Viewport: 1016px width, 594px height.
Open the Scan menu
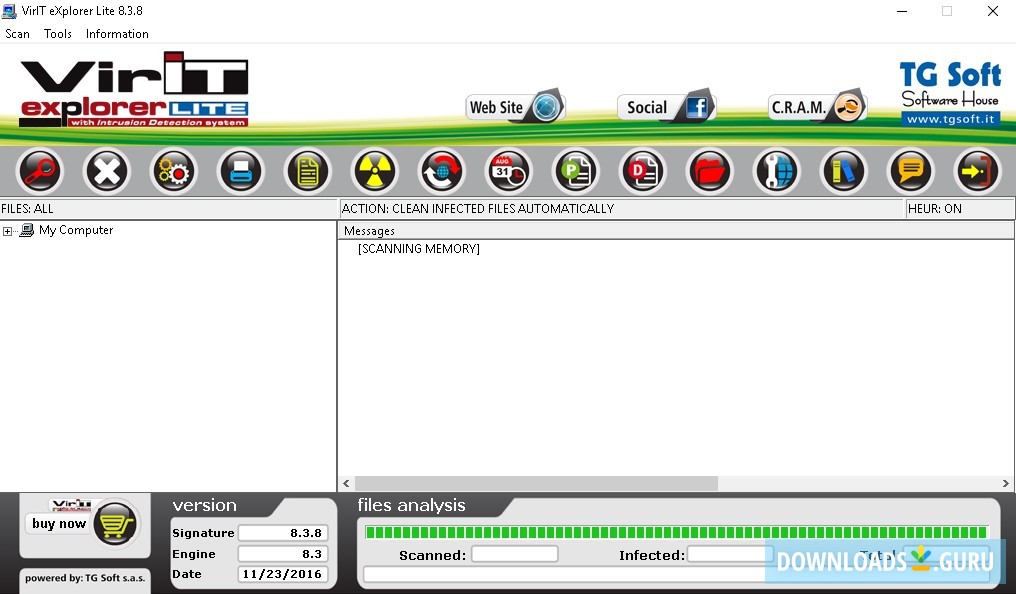[17, 34]
